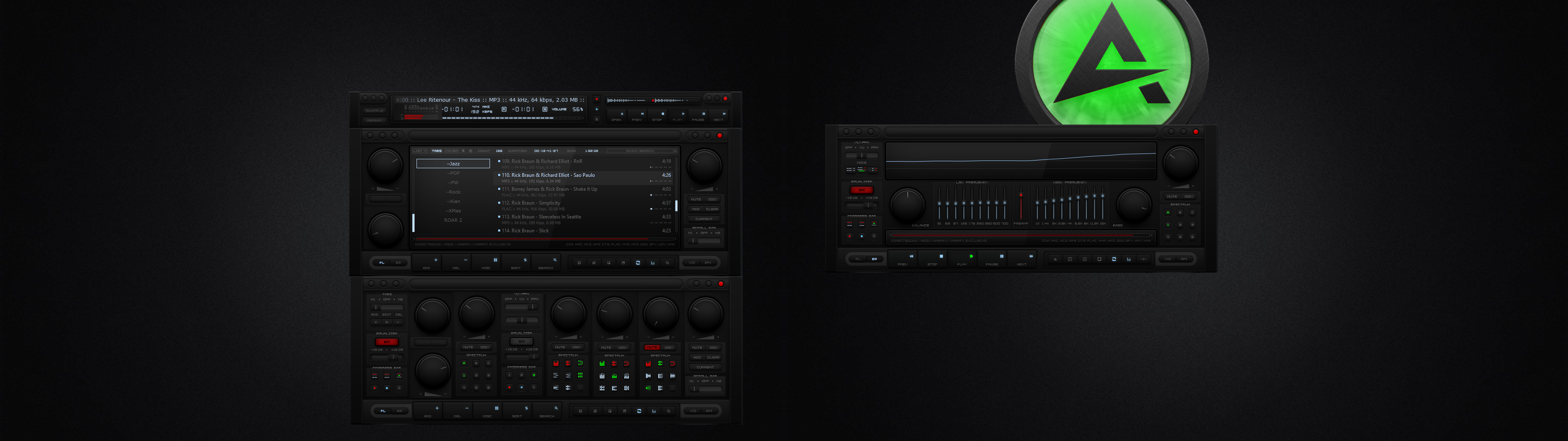This screenshot has height=441, width=1568.
Task: Select the POP playlist tab
Action: point(454,174)
